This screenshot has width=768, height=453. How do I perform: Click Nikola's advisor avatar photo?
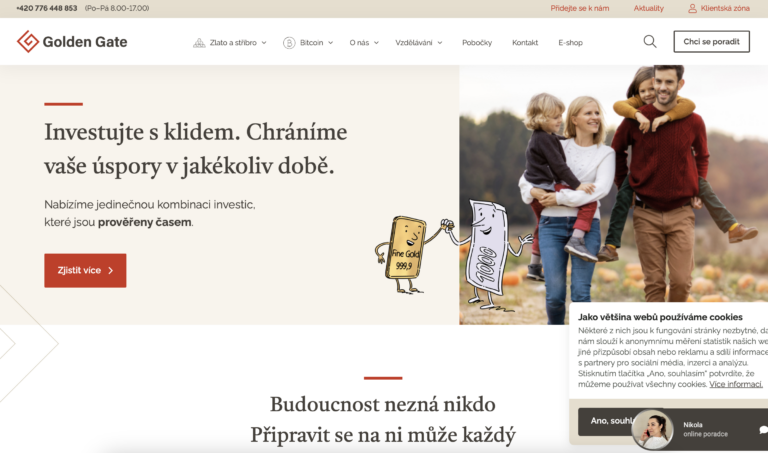pyautogui.click(x=652, y=429)
